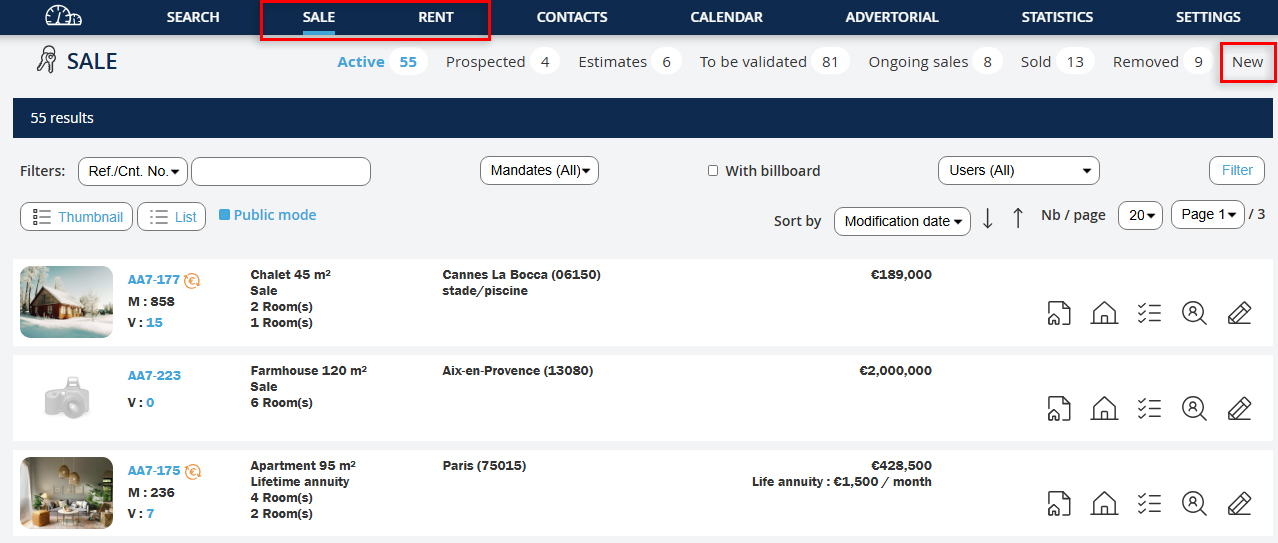Screen dimensions: 1278x543
Task: Open the Mandates (All) dropdown
Action: 539,171
